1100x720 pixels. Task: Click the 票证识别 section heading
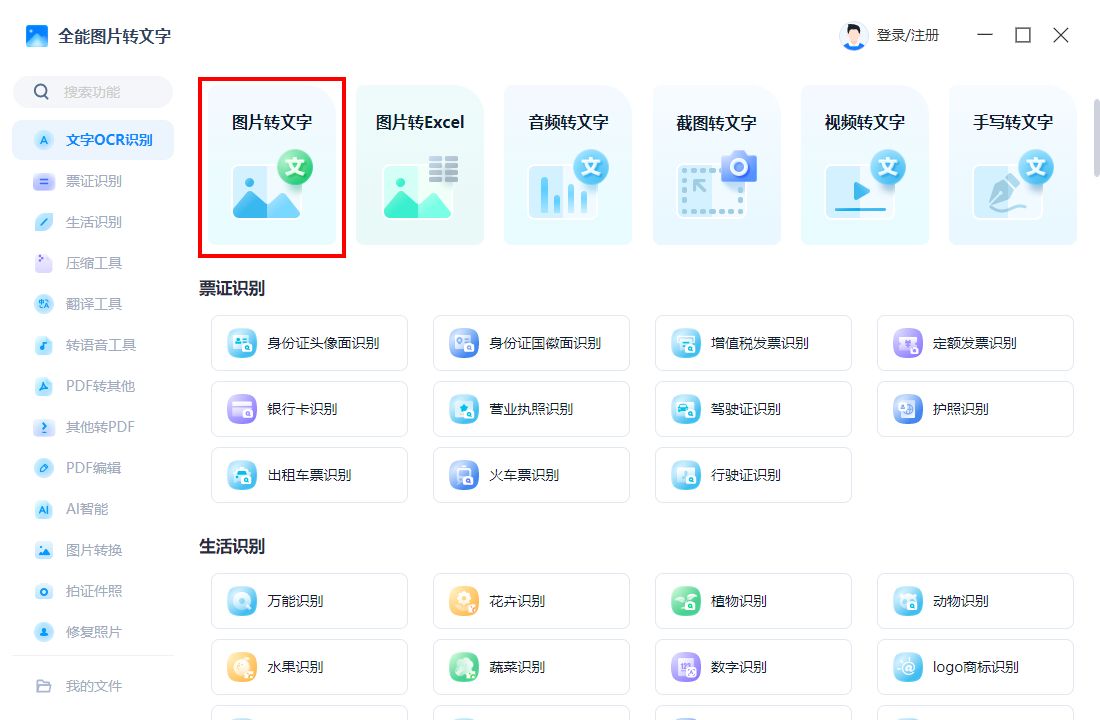(232, 288)
